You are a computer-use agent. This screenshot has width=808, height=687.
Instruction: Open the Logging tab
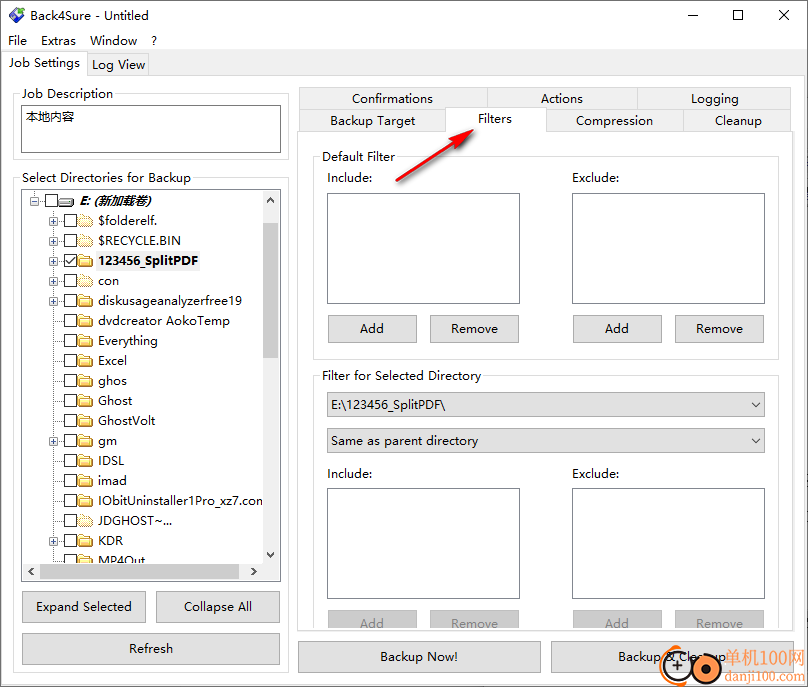click(x=714, y=98)
